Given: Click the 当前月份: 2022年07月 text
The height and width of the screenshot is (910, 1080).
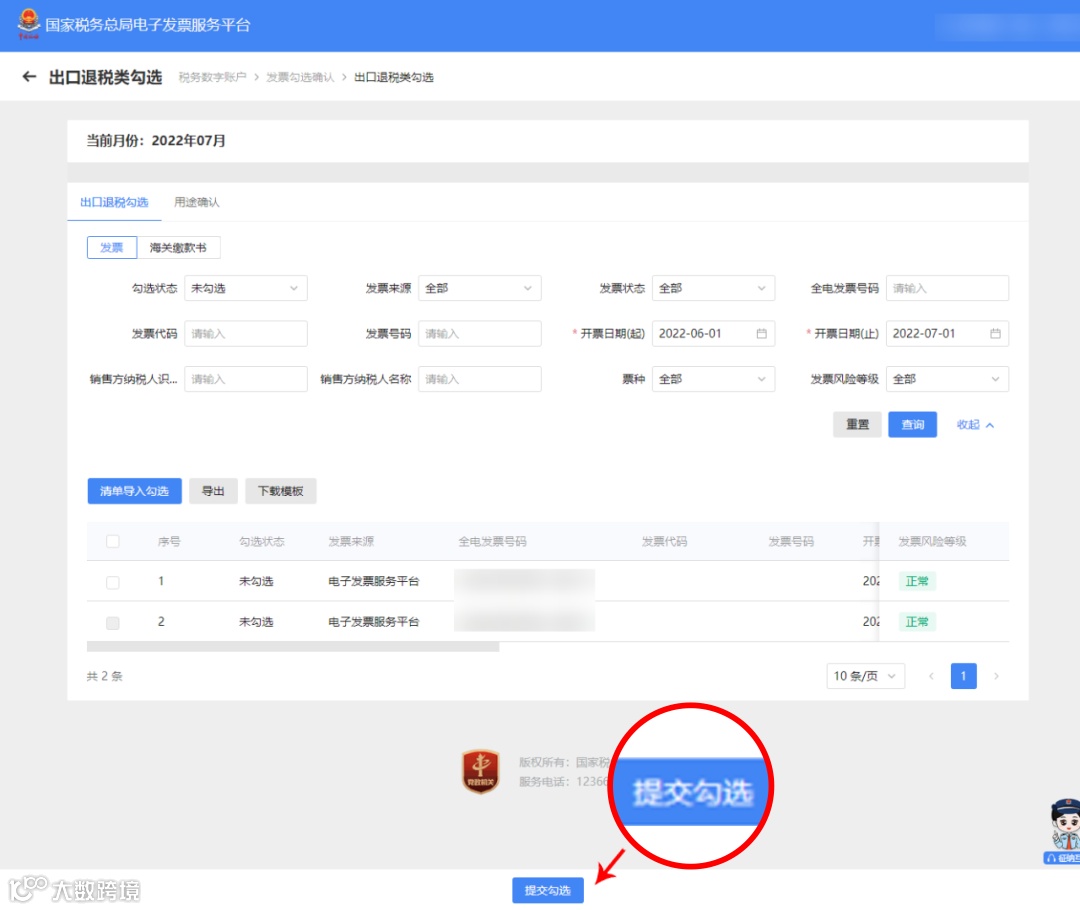Looking at the screenshot, I should [156, 141].
